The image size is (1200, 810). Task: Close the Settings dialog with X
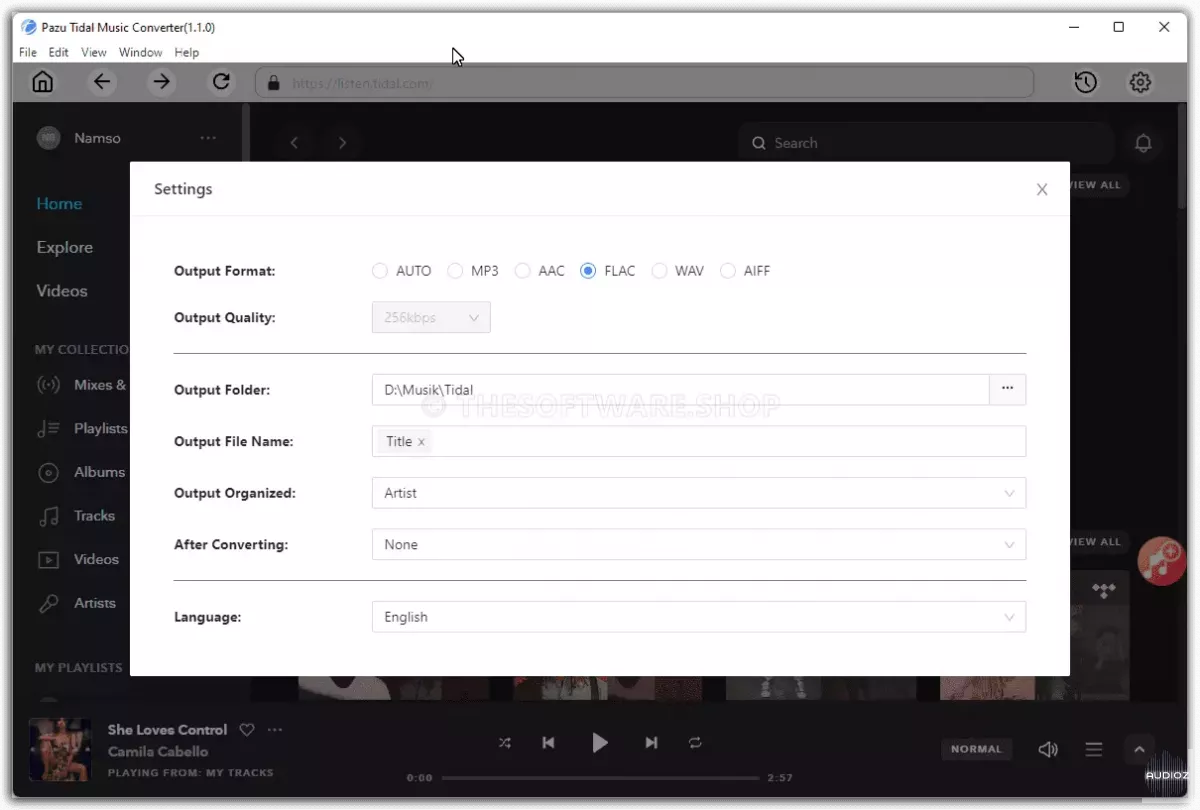(1042, 189)
